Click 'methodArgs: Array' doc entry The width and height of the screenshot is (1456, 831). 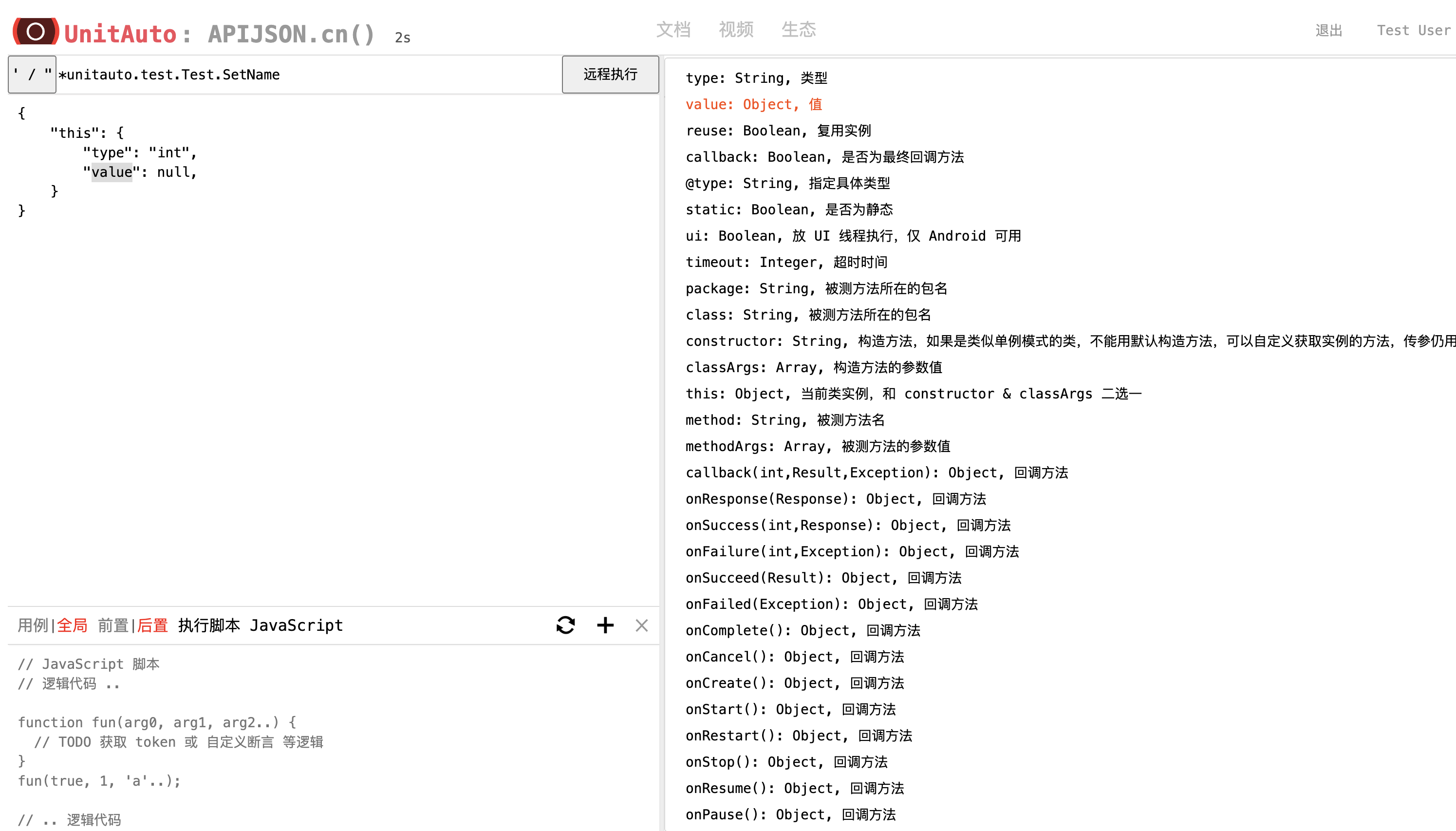[x=818, y=446]
